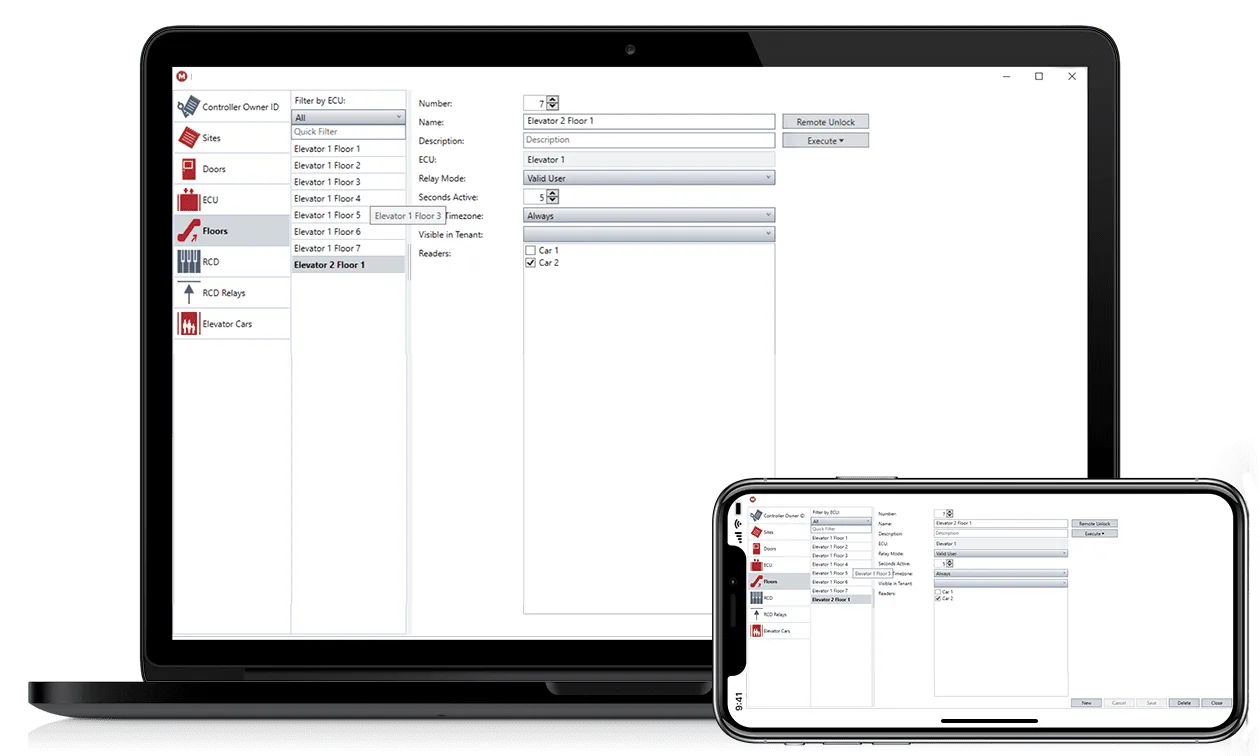Open the RCD section icon
Screen dimensions: 1260x756
[188, 262]
